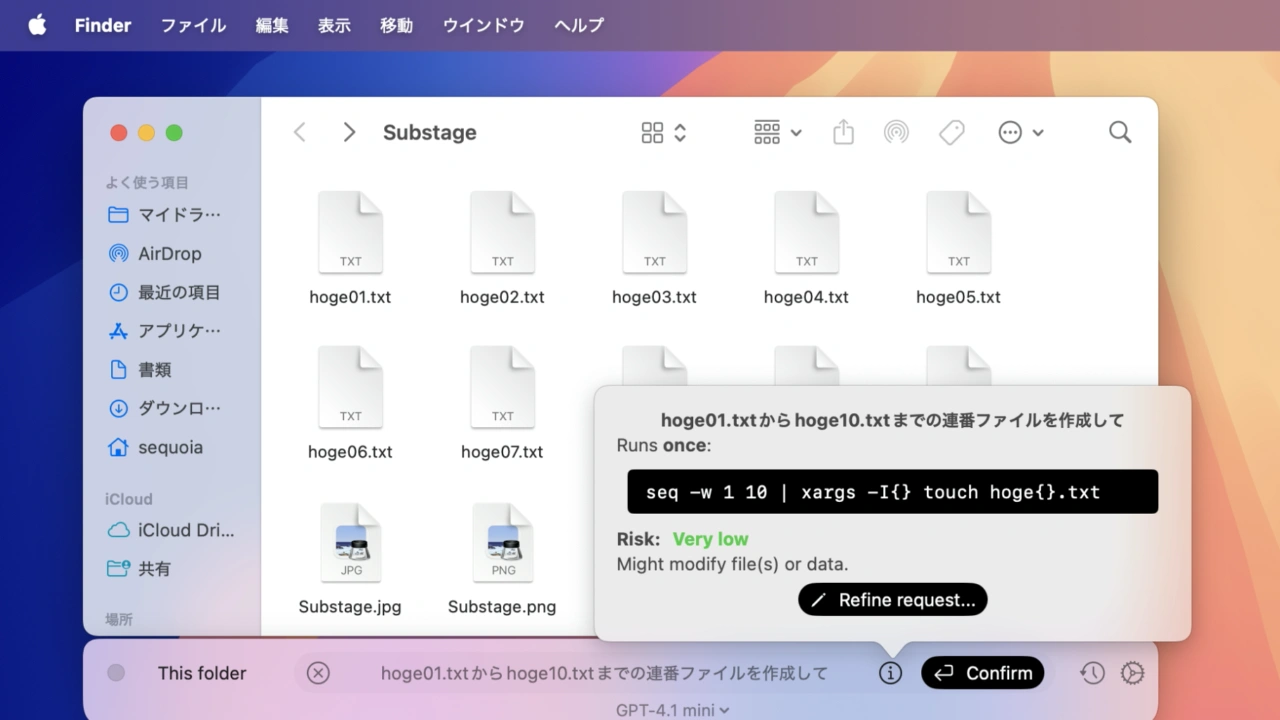Open the history clock icon
1280x720 pixels.
point(1092,673)
